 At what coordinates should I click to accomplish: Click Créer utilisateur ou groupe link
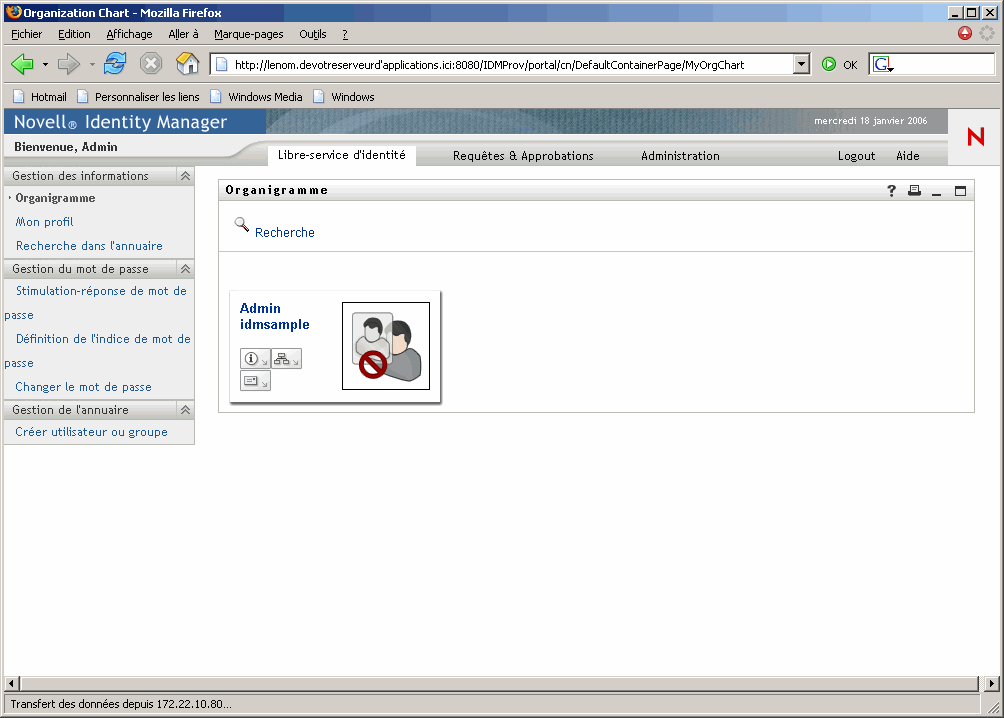[x=92, y=432]
